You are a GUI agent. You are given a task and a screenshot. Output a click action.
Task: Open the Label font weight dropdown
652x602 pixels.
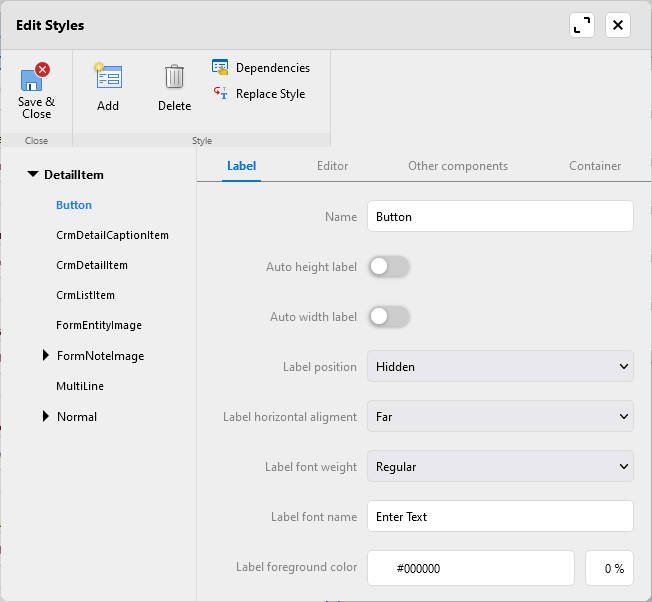500,467
